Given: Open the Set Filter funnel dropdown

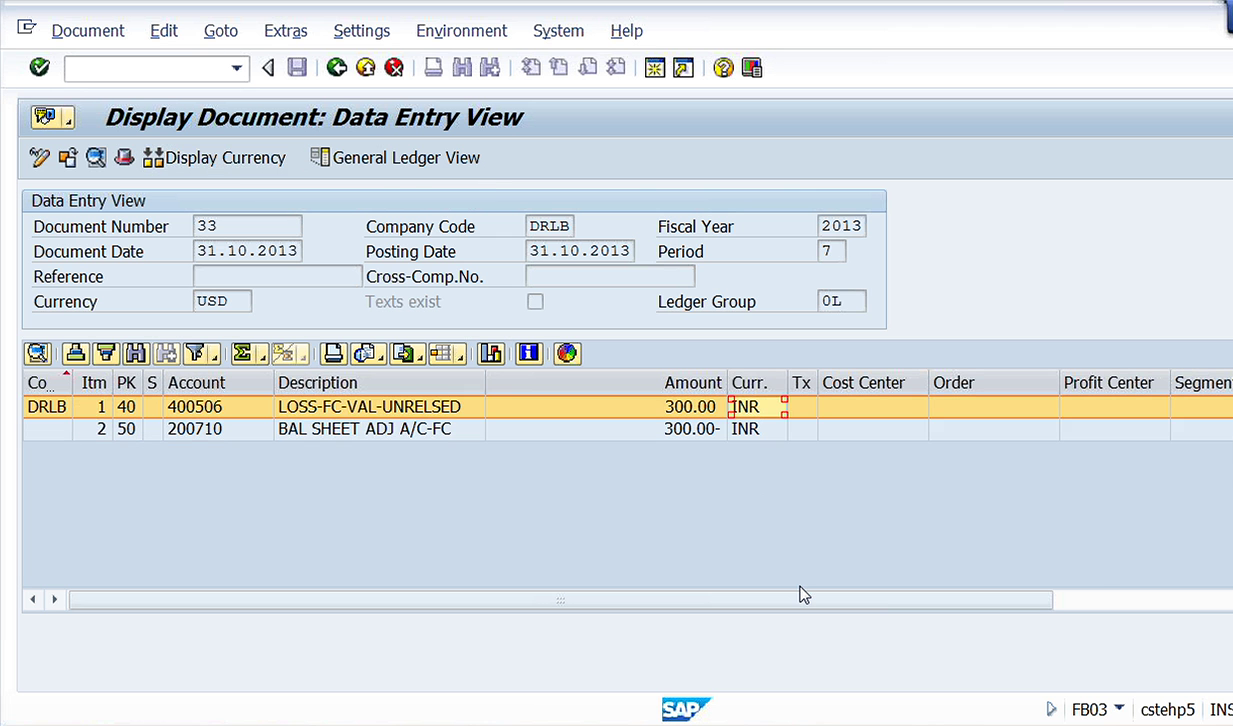Looking at the screenshot, I should [x=202, y=353].
